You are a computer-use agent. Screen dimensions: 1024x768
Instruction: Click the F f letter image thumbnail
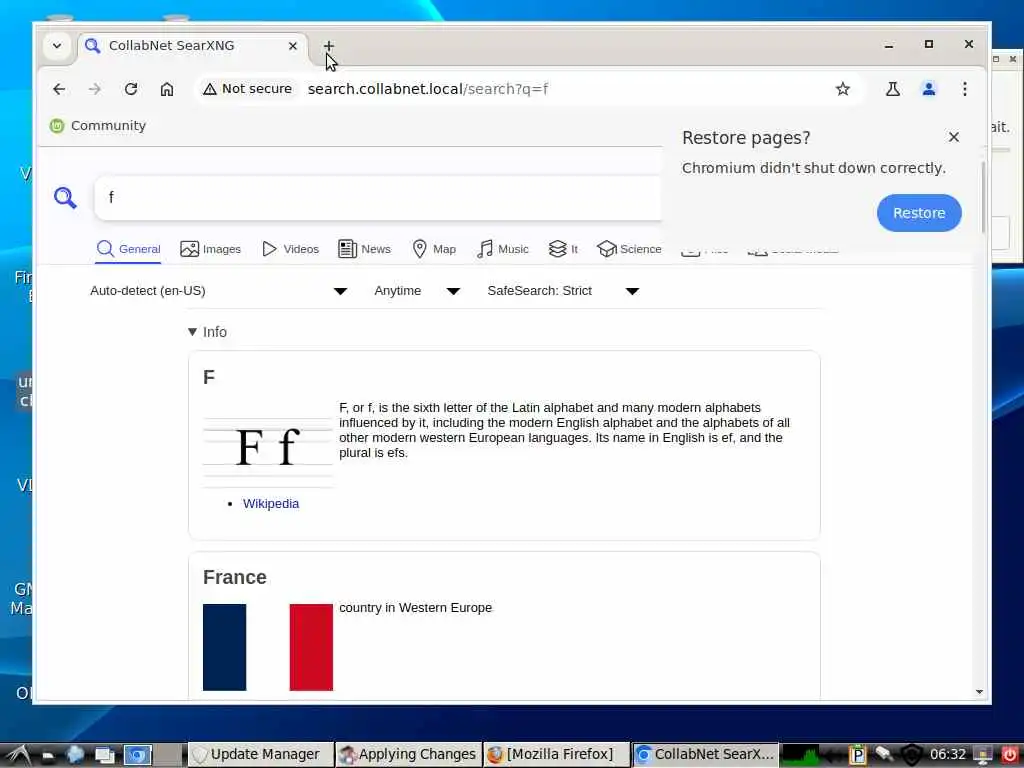pos(268,445)
